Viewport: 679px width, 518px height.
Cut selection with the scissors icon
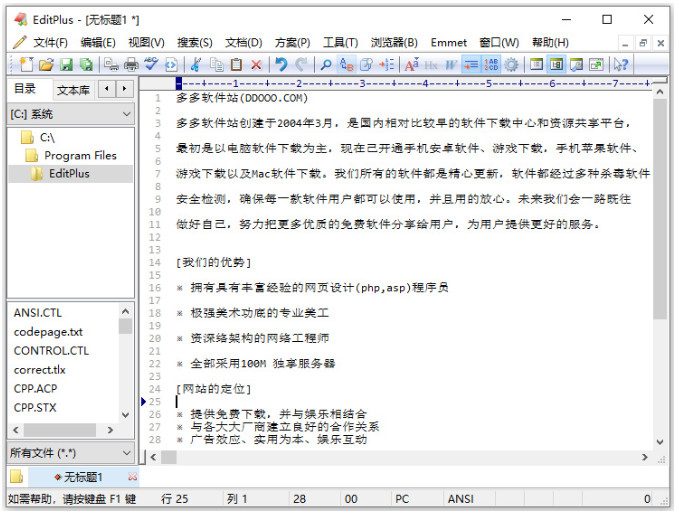click(196, 65)
